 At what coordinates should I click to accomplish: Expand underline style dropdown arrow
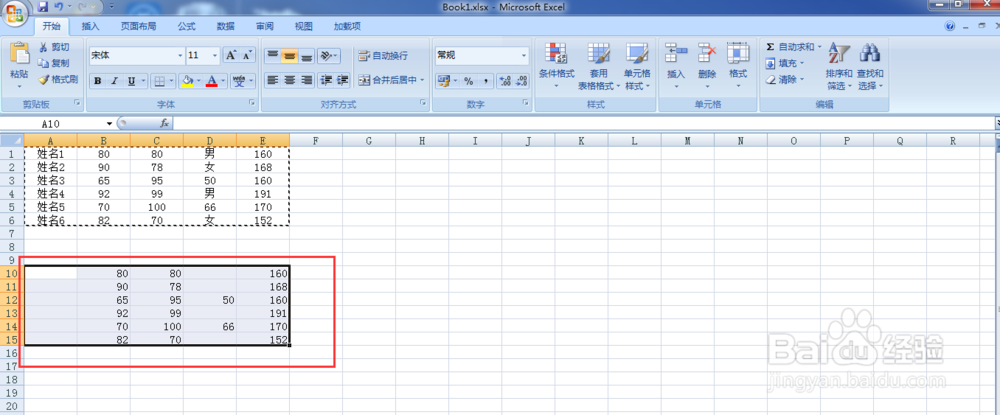click(142, 81)
